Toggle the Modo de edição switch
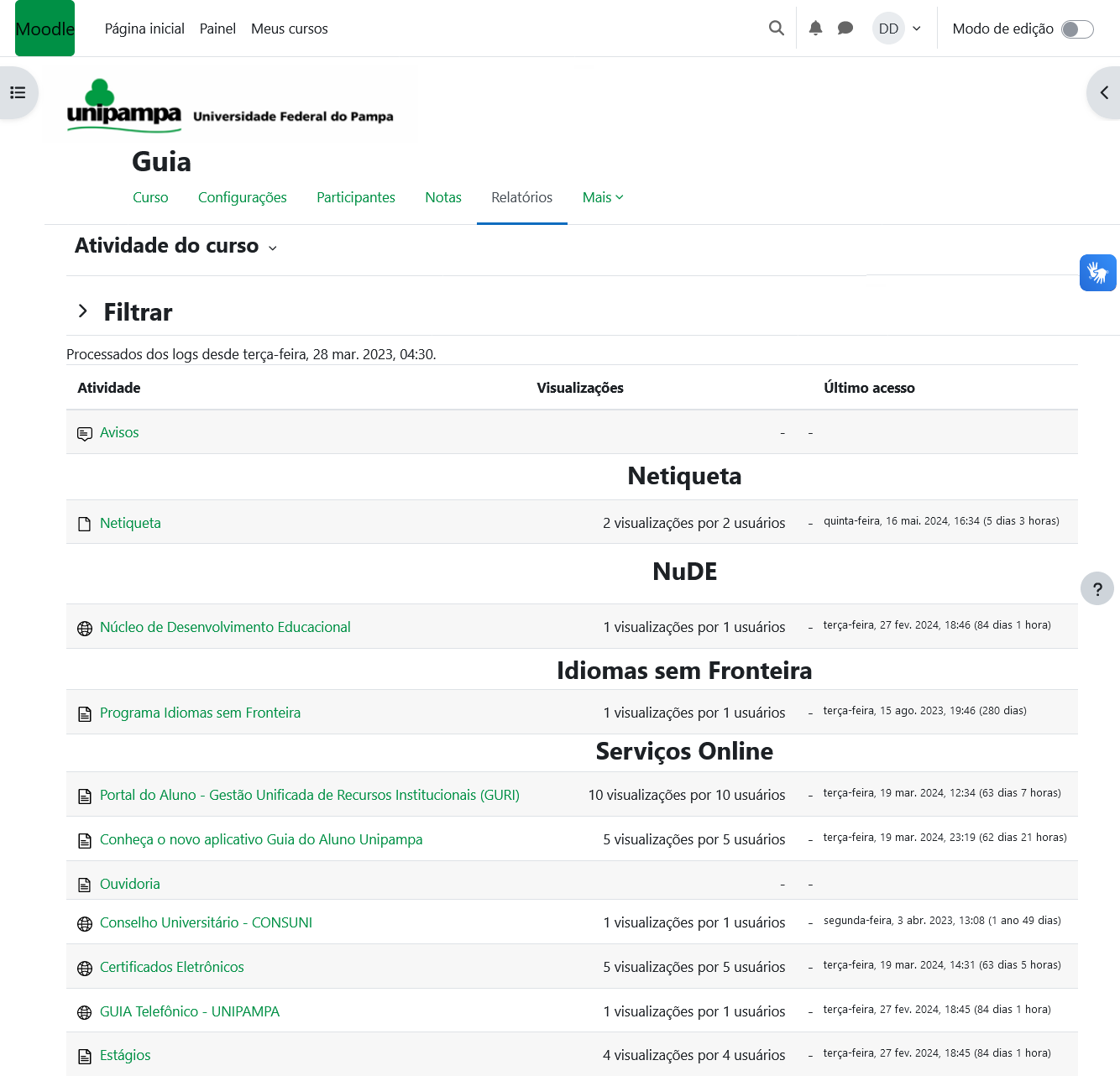The height and width of the screenshot is (1076, 1120). [1076, 29]
